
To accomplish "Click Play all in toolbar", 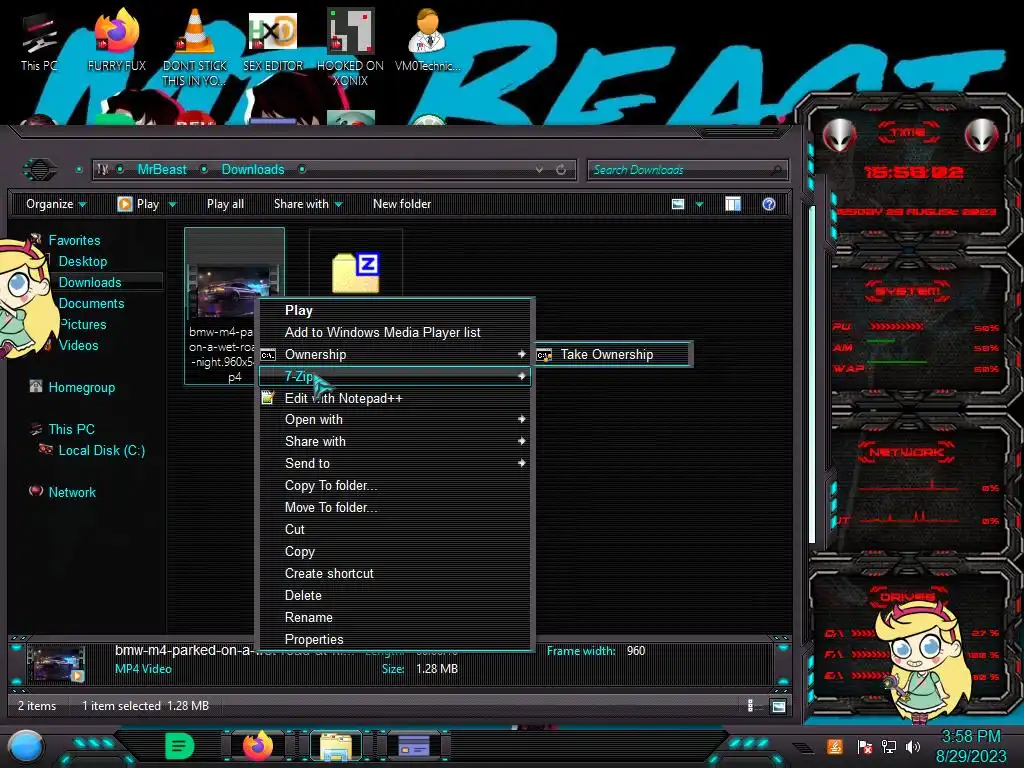I will tap(225, 204).
